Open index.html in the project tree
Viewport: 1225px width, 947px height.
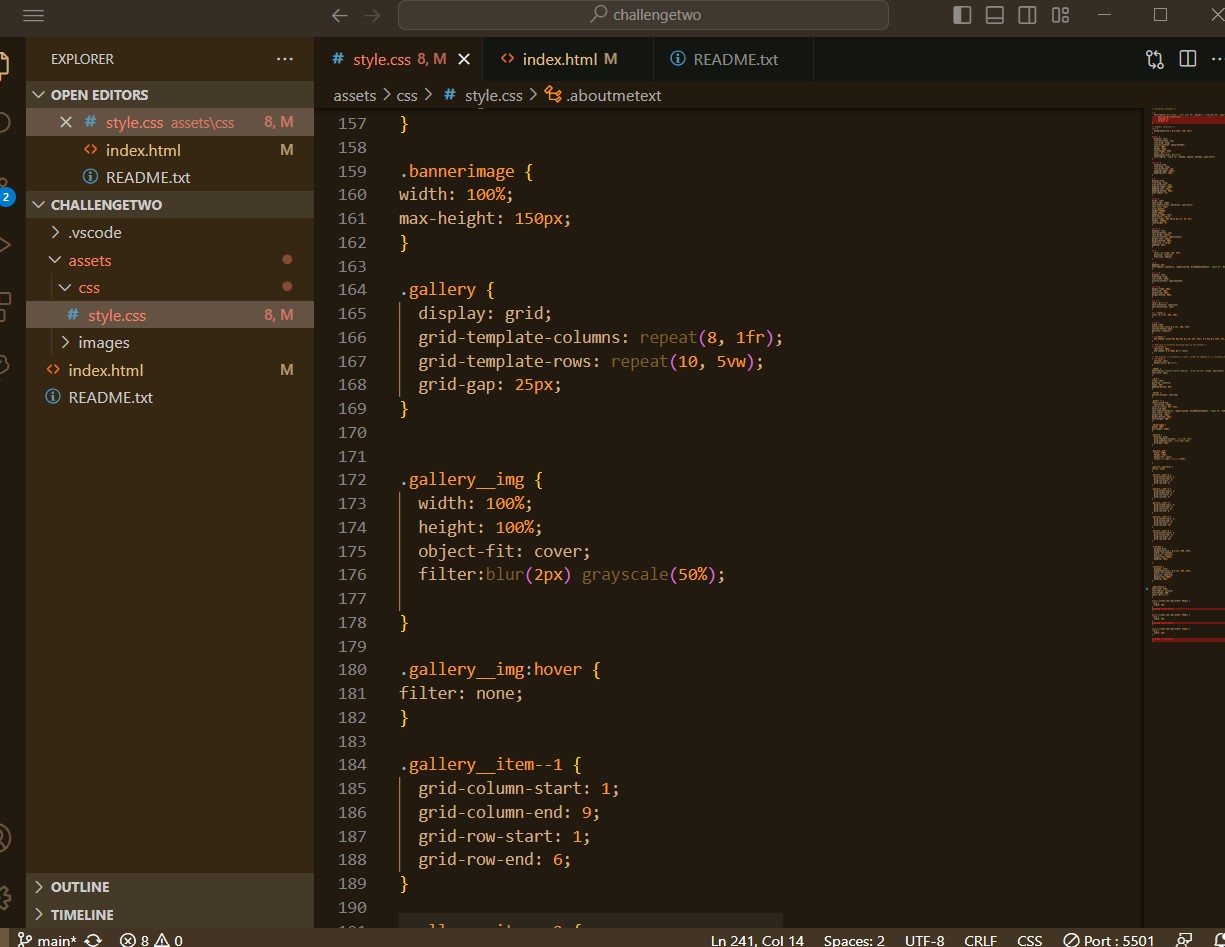[170, 370]
